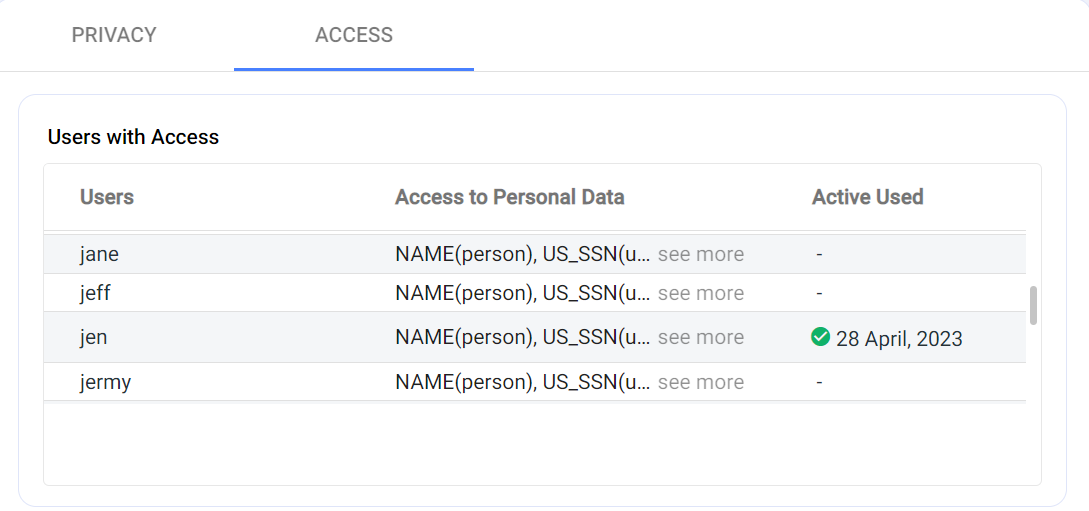Image resolution: width=1089 pixels, height=511 pixels.
Task: Click the Users column header
Action: click(107, 197)
